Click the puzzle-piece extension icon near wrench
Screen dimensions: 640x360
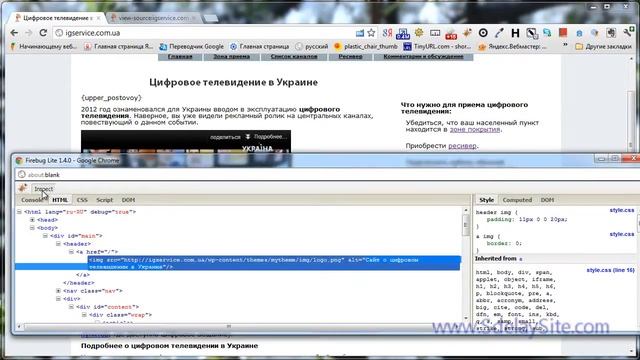611,33
